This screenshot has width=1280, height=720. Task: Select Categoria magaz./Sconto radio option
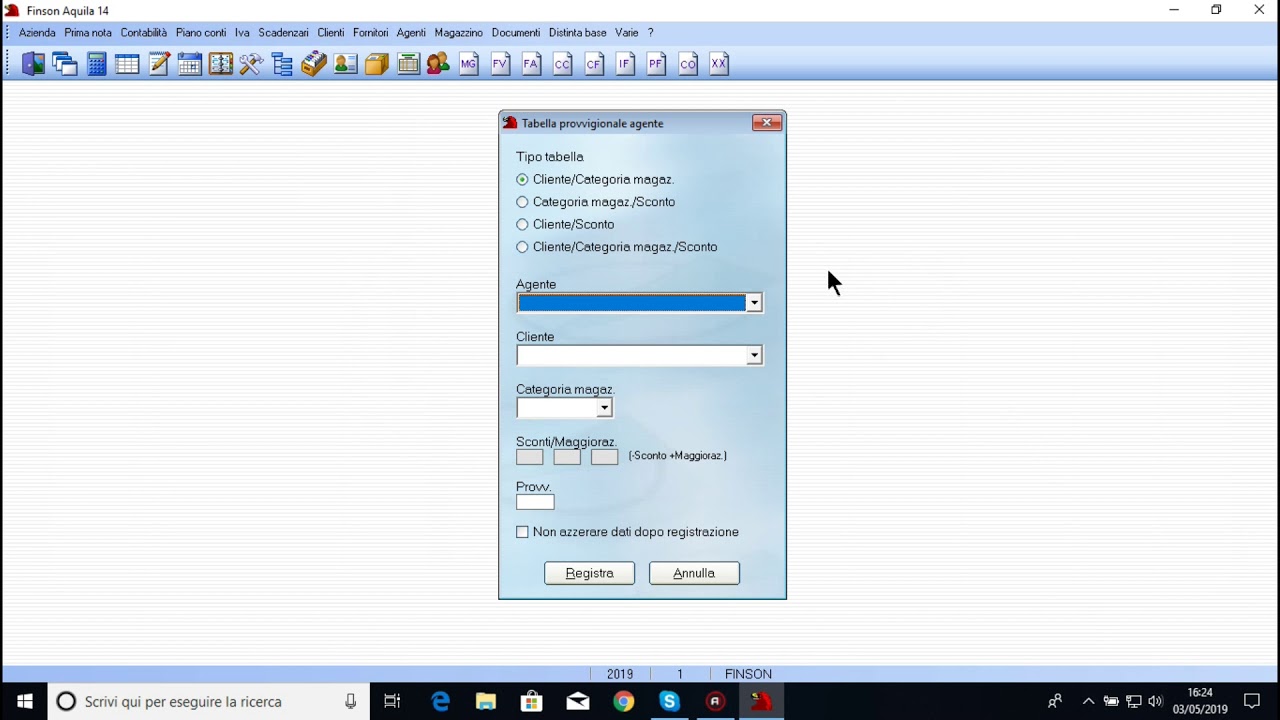(x=522, y=202)
